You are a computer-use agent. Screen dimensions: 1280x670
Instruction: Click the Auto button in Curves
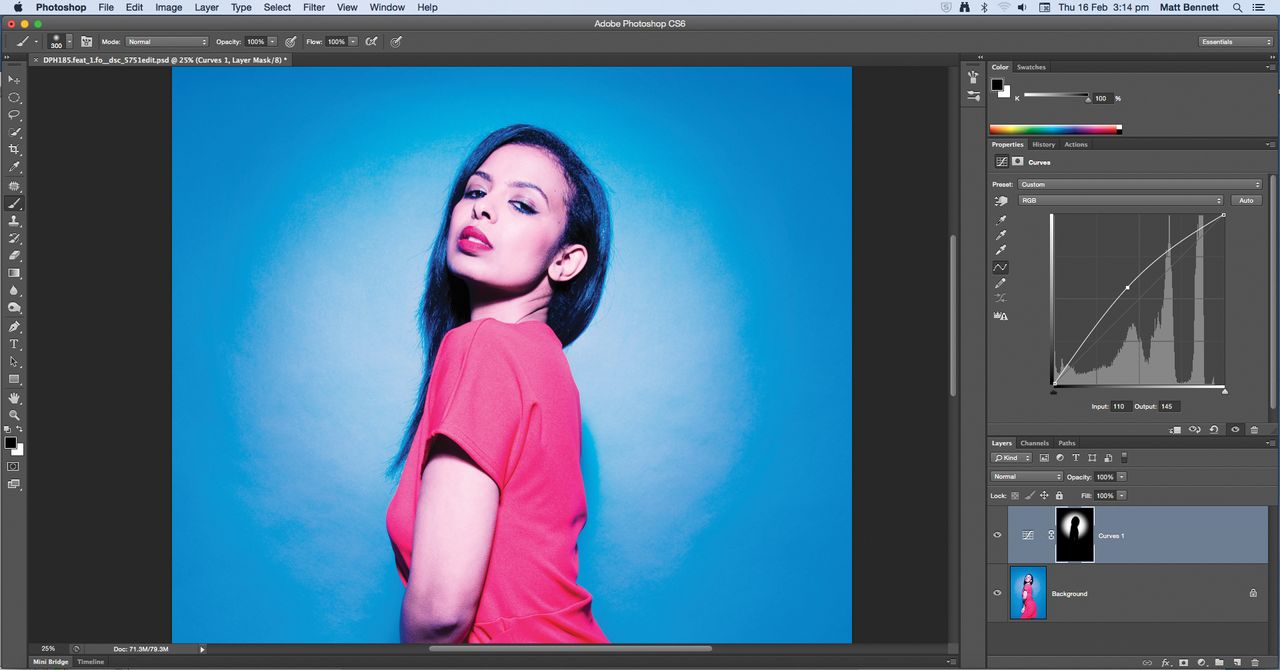pos(1246,200)
